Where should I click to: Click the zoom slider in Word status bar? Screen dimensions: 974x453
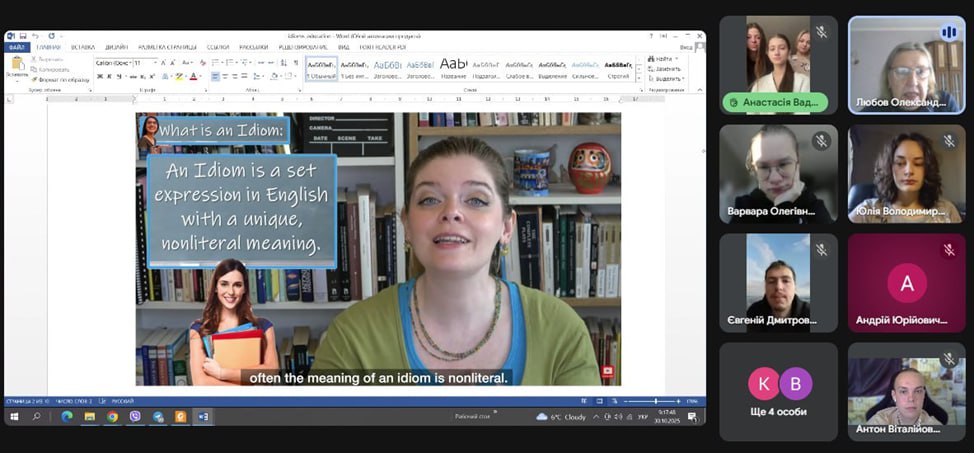[655, 401]
